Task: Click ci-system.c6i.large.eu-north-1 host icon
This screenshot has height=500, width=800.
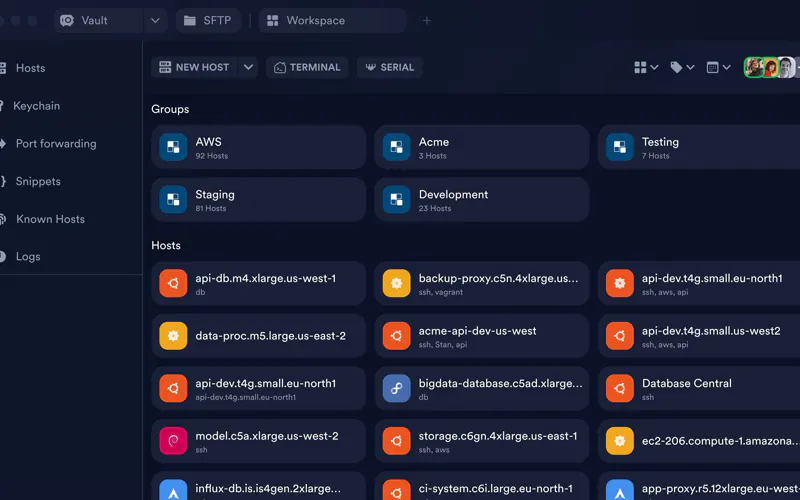Action: [x=396, y=490]
